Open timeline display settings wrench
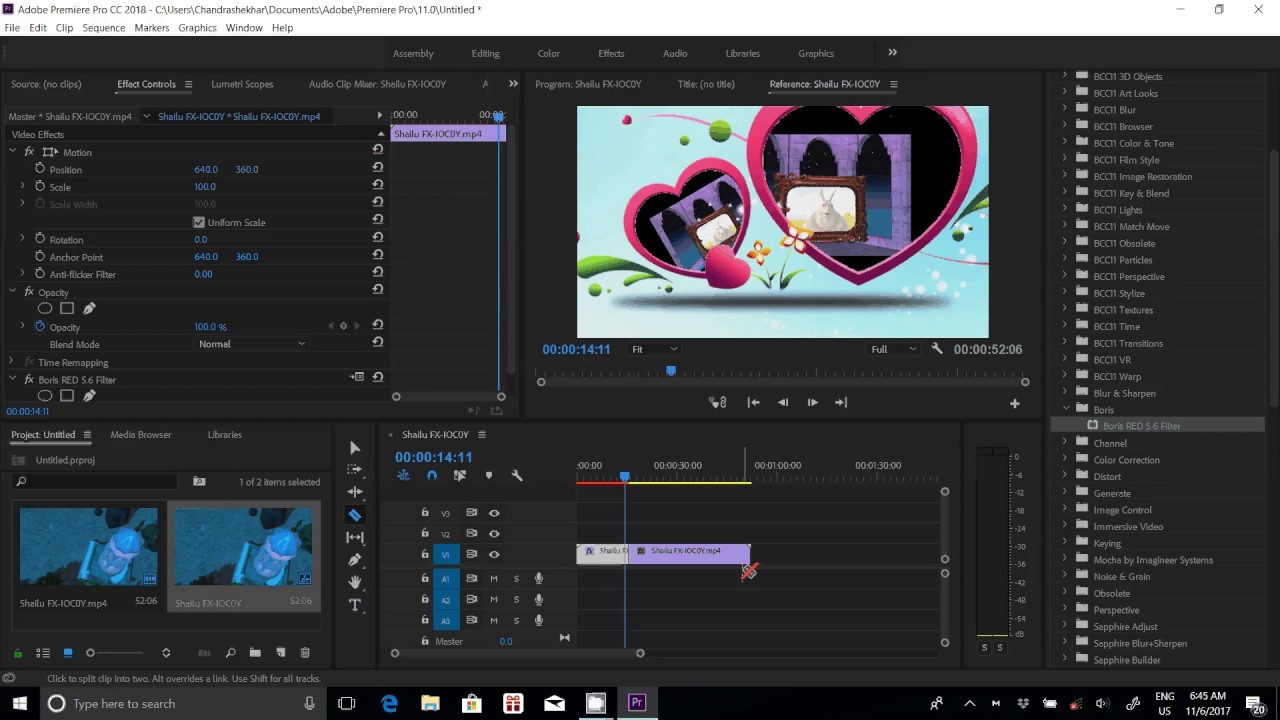1280x720 pixels. tap(517, 476)
